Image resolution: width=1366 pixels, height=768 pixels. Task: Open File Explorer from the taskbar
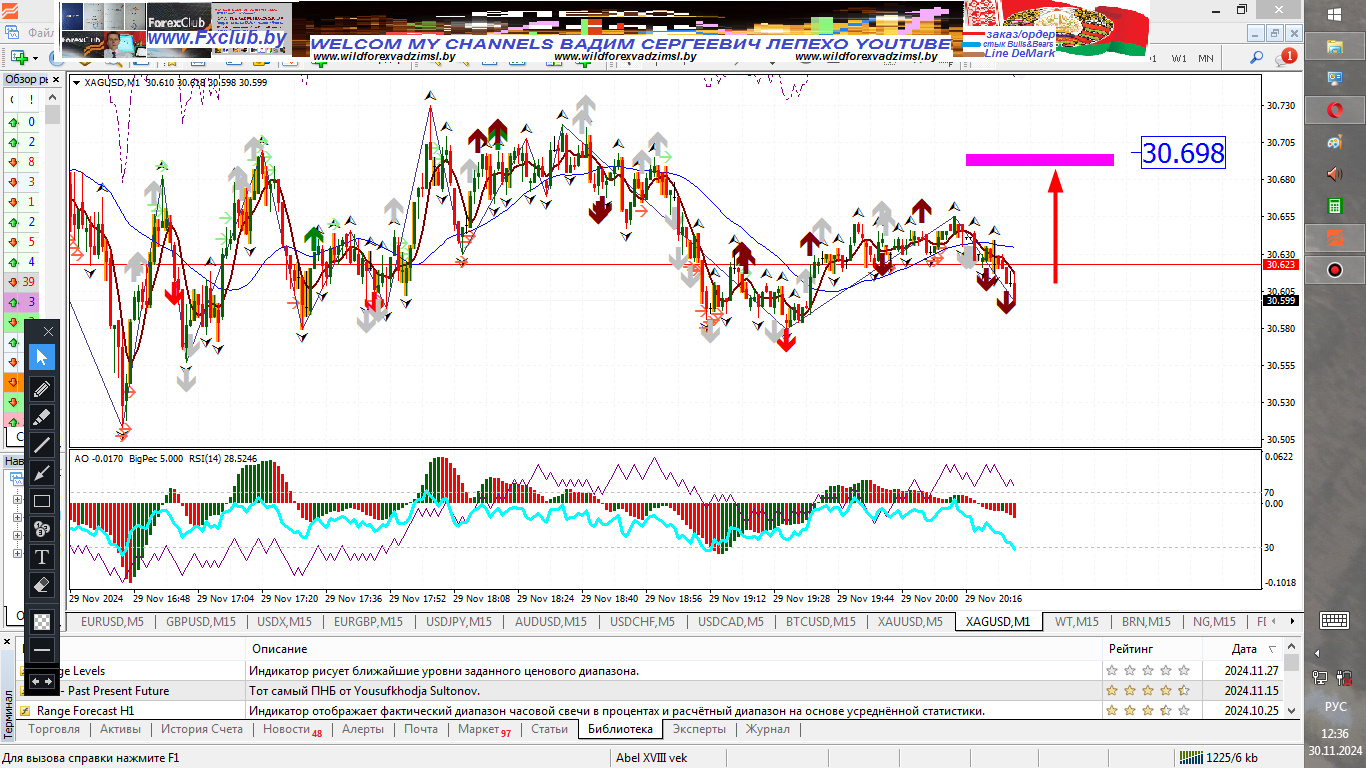1335,46
